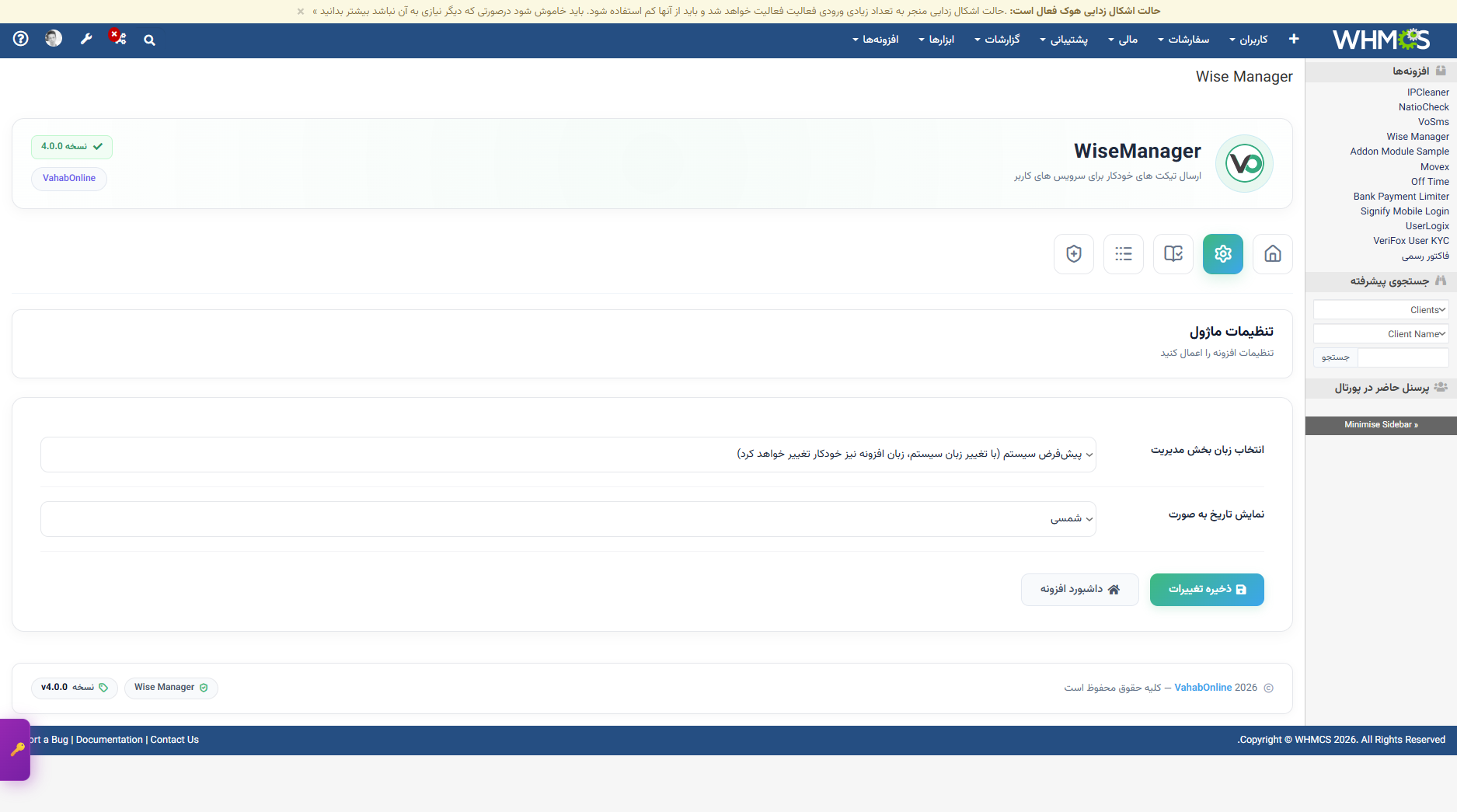Click the Wise Manager page title
Viewport: 1457px width, 812px height.
click(x=1244, y=77)
